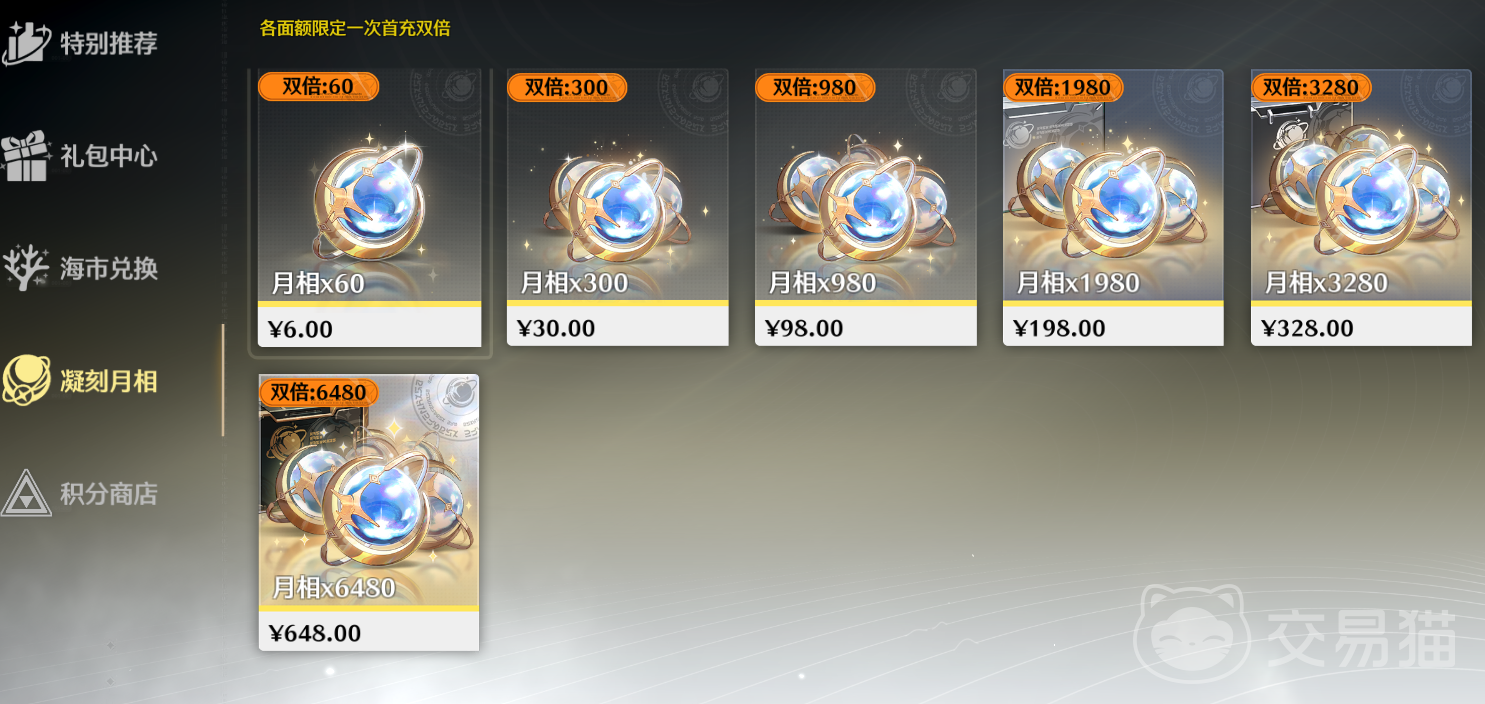Viewport: 1485px width, 704px height.
Task: Click the 积分商店 triangle icon
Action: coord(26,493)
